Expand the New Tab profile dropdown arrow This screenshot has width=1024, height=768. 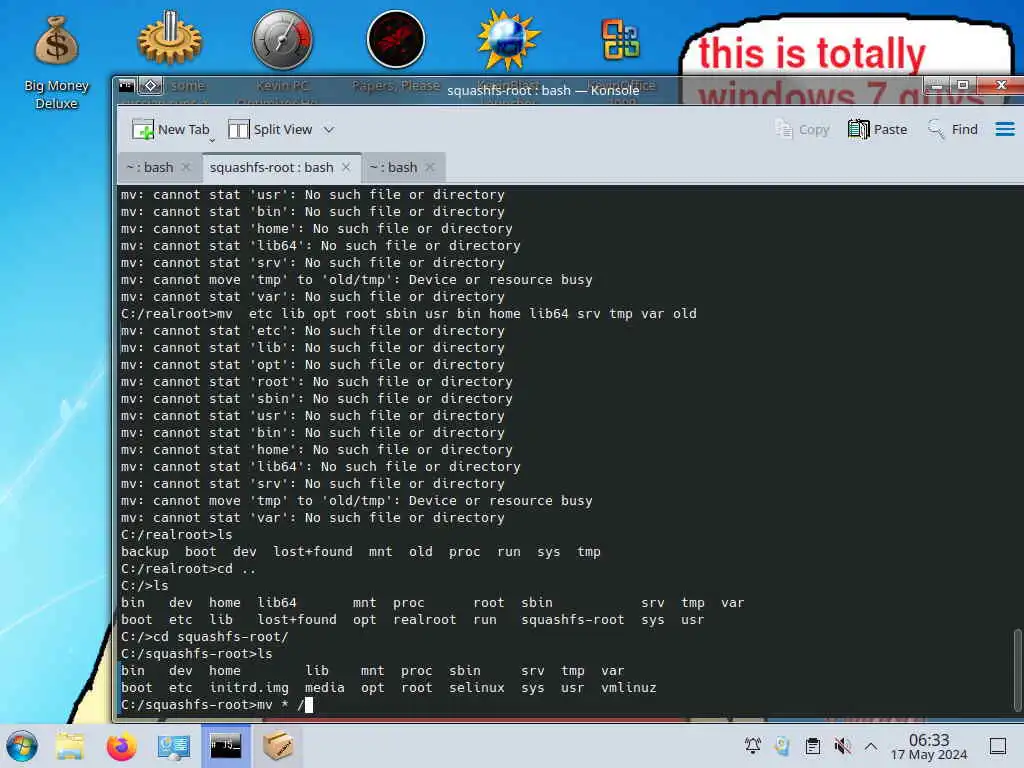[212, 140]
